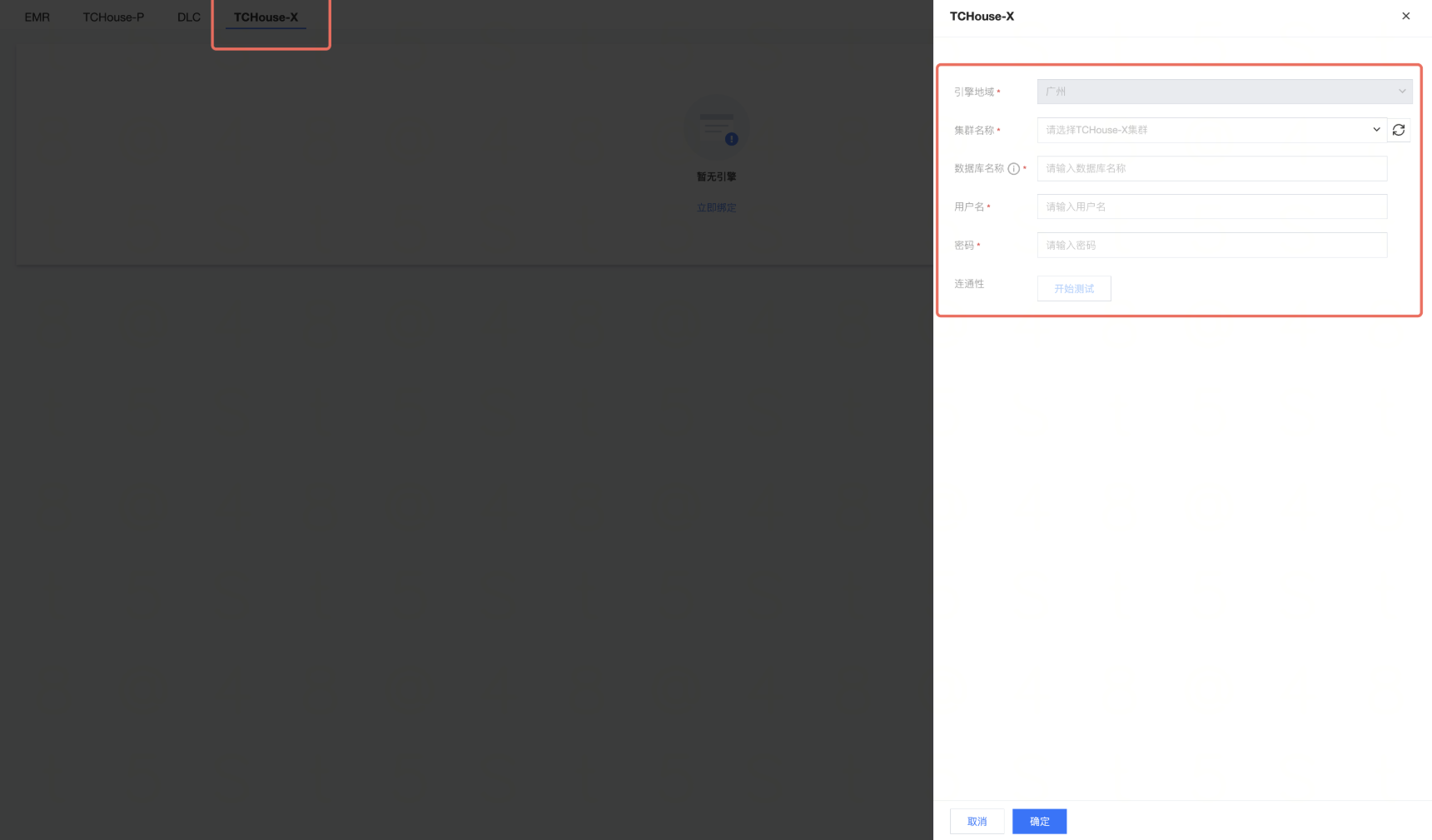The height and width of the screenshot is (840, 1432).
Task: Start the connectivity test with 开始测试
Action: [x=1074, y=289]
